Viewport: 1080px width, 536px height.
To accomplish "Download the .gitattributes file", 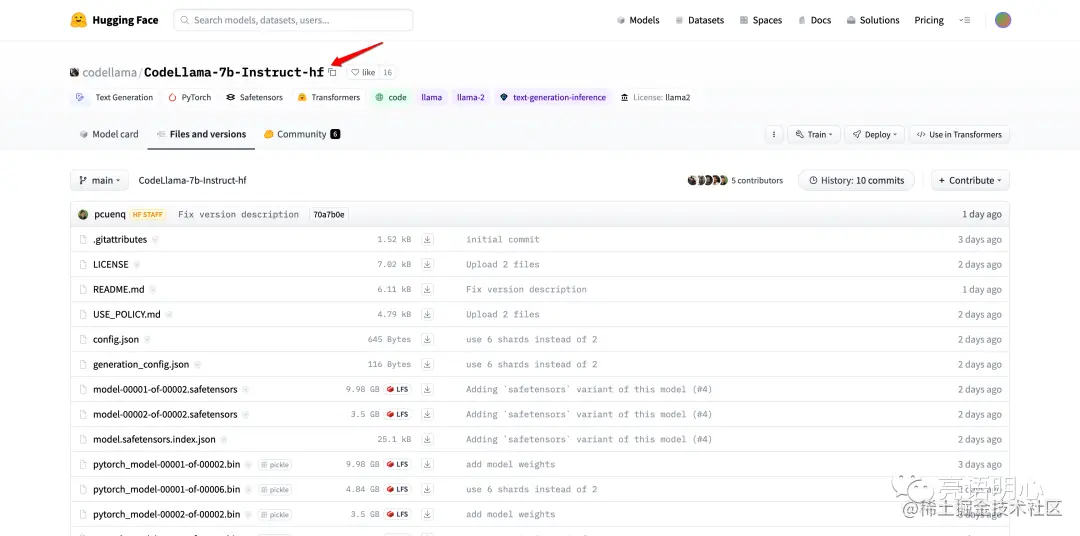I will click(427, 240).
